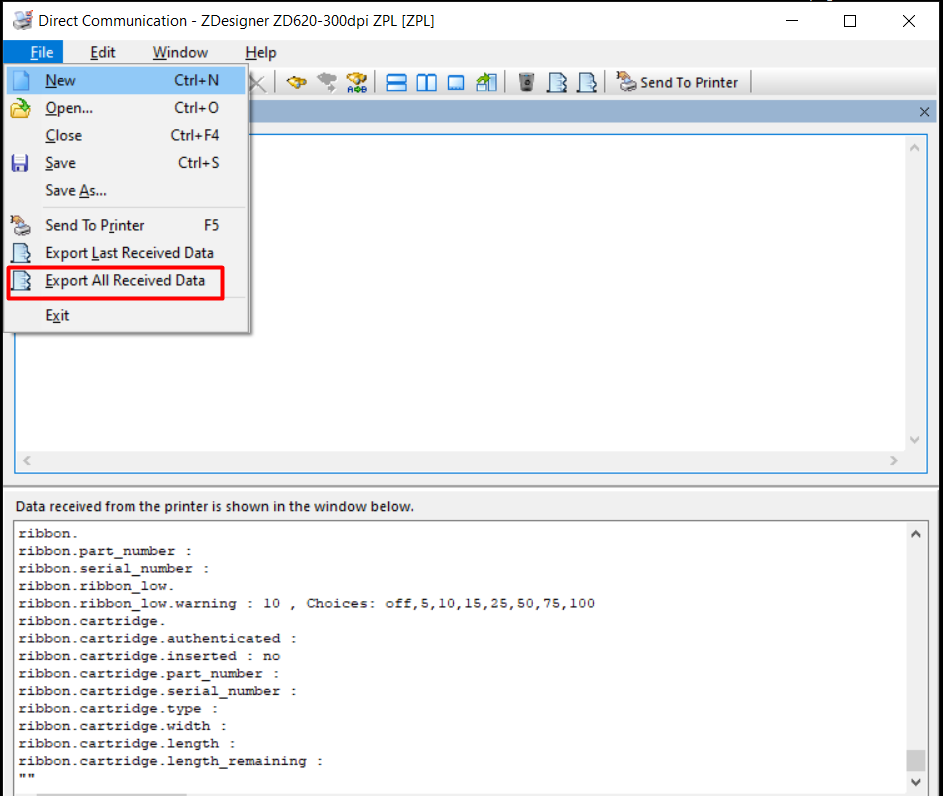The image size is (943, 796).
Task: Click the 'ribbon.cartridge.length_remaining :' line
Action: click(x=171, y=761)
